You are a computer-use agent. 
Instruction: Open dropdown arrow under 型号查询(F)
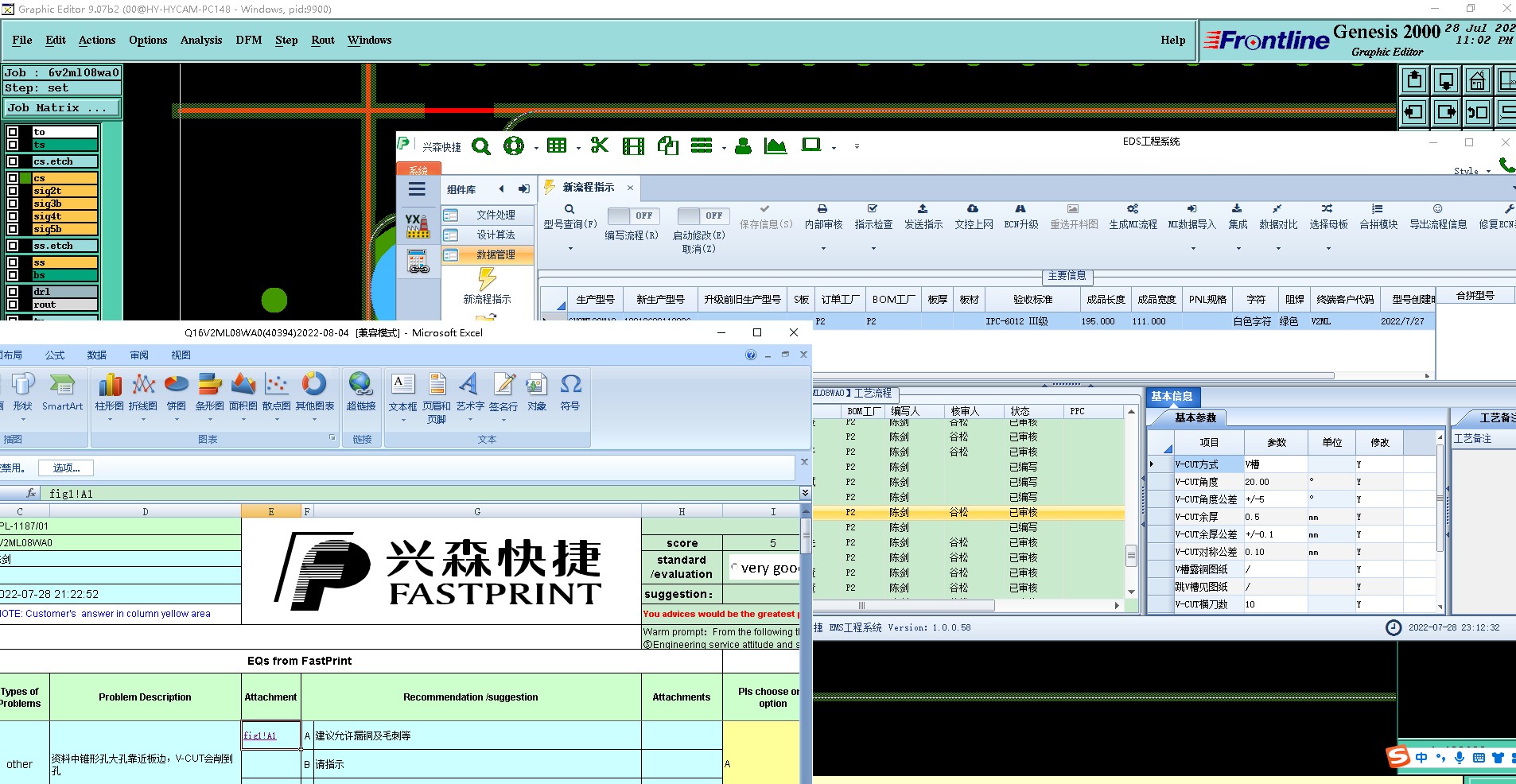click(x=570, y=249)
